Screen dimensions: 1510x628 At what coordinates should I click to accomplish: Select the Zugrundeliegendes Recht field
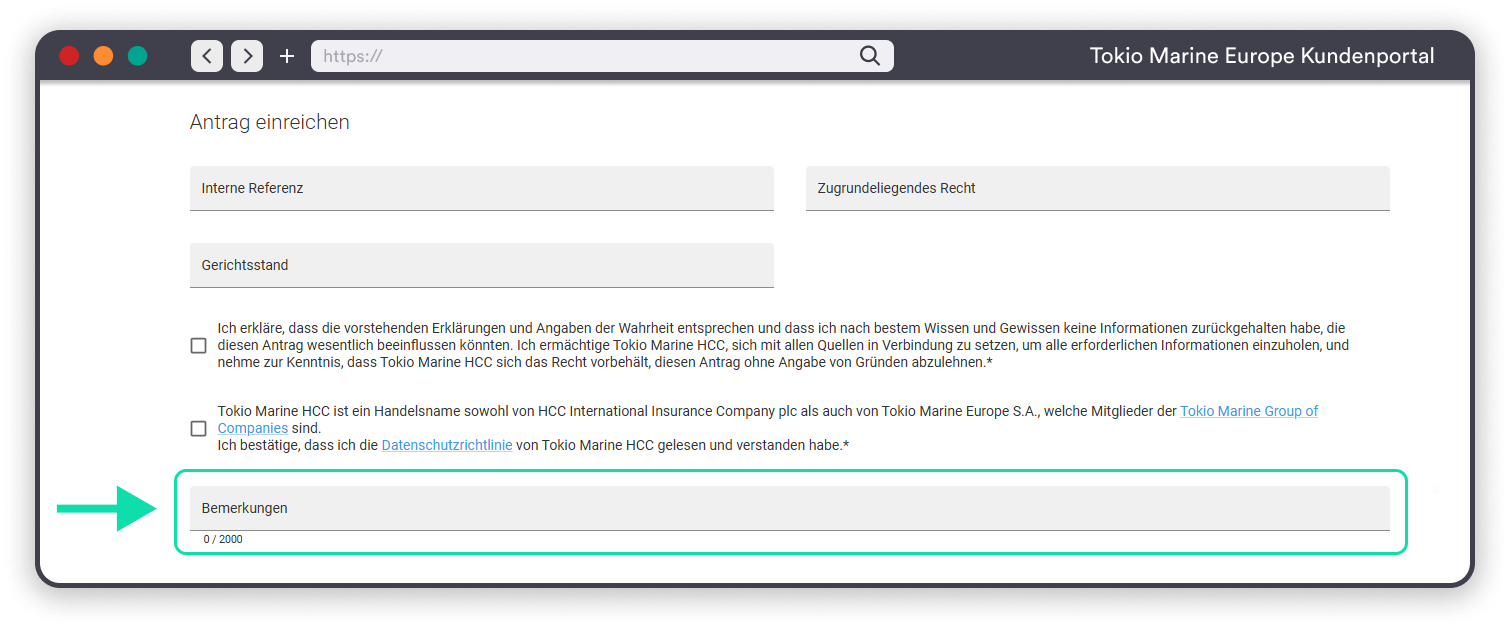(x=1097, y=188)
